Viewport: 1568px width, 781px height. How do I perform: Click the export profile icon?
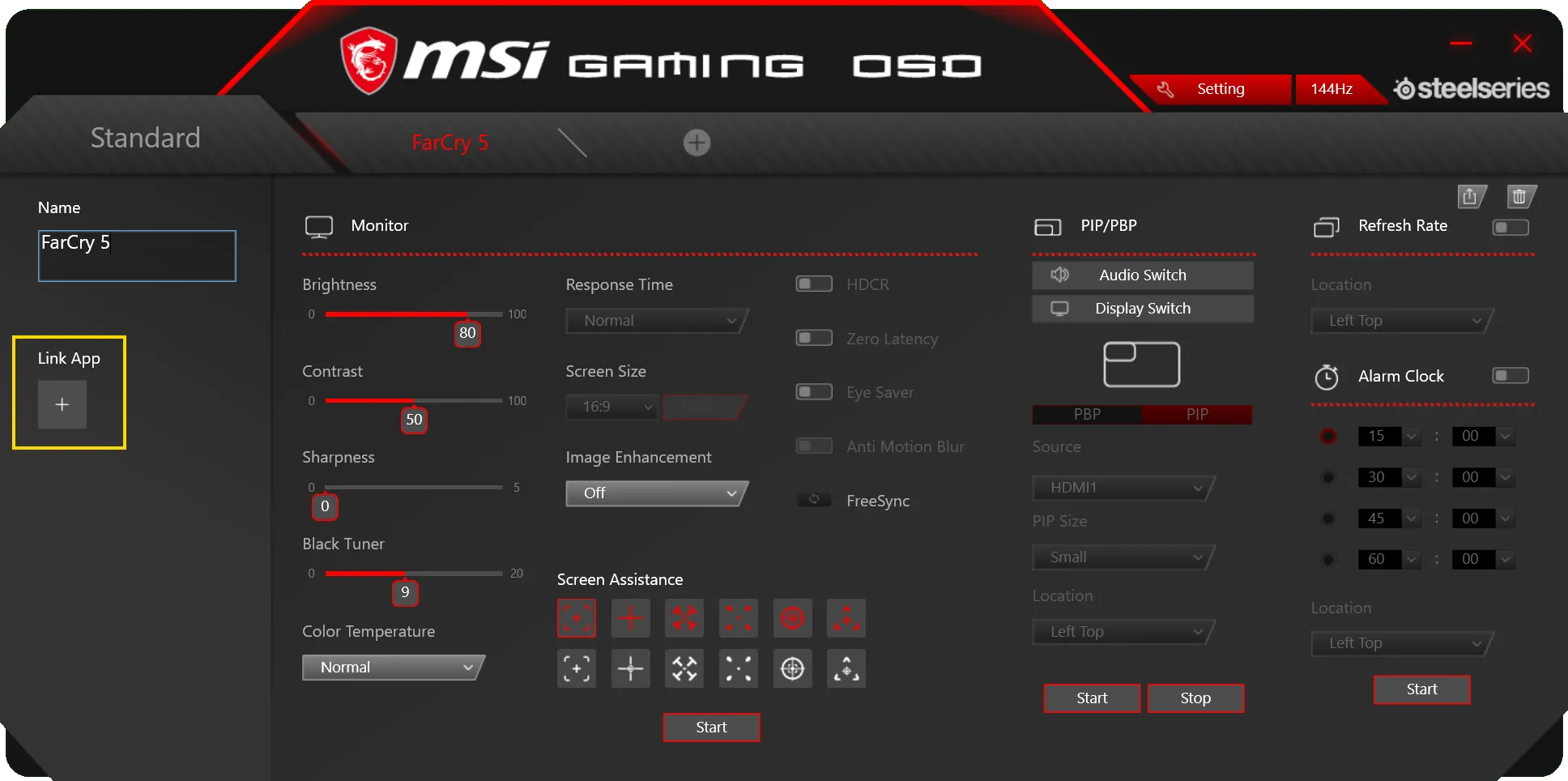[x=1471, y=197]
